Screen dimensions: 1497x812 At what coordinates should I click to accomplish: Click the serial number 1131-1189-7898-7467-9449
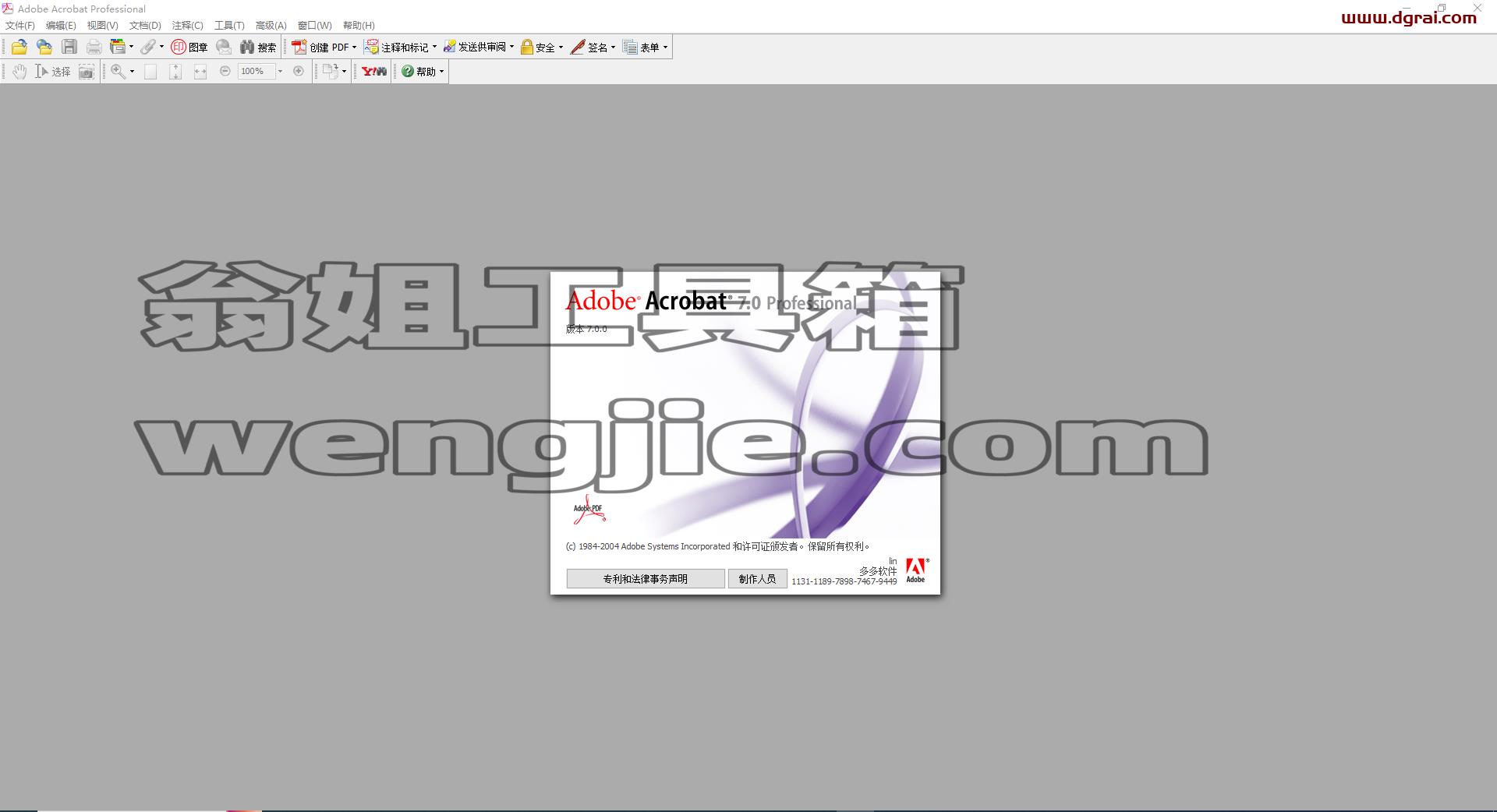844,581
